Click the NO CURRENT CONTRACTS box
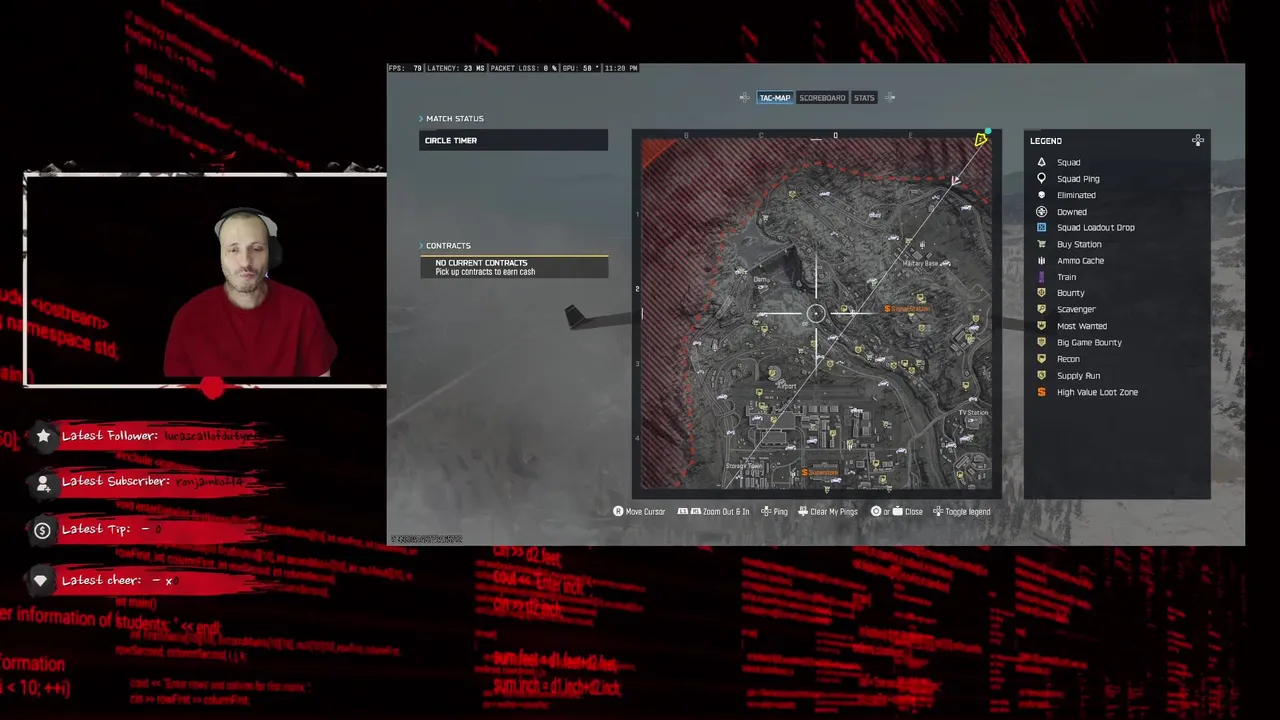 [x=513, y=267]
